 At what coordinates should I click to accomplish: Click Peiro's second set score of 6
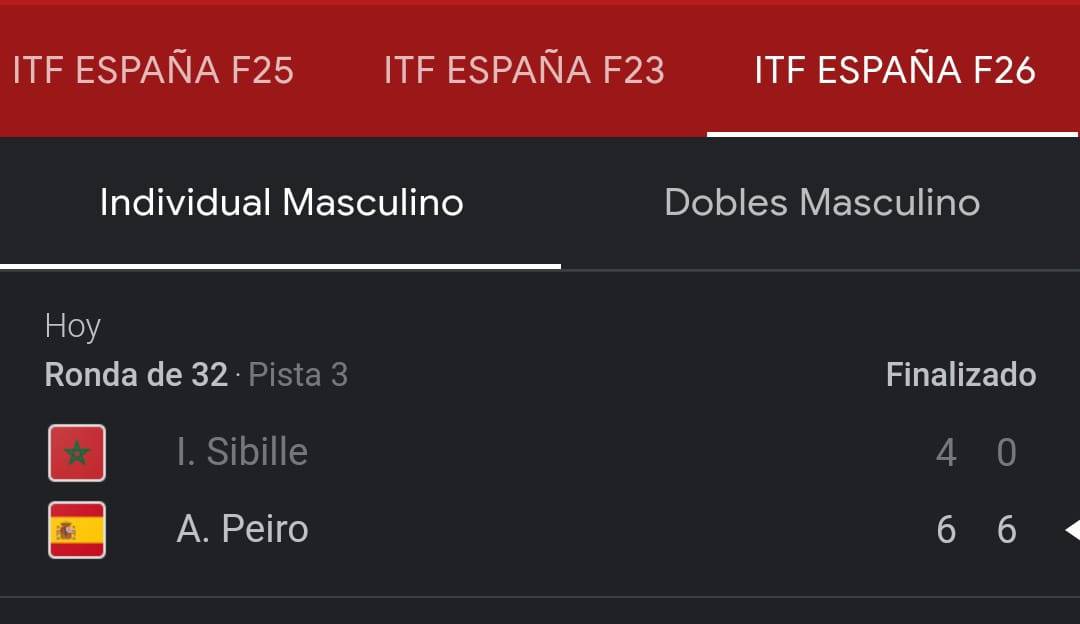click(1007, 529)
